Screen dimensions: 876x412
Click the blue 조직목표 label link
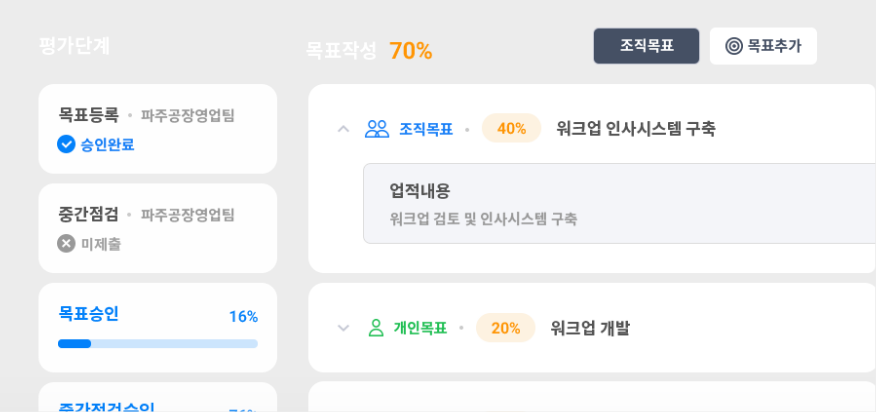tap(426, 129)
